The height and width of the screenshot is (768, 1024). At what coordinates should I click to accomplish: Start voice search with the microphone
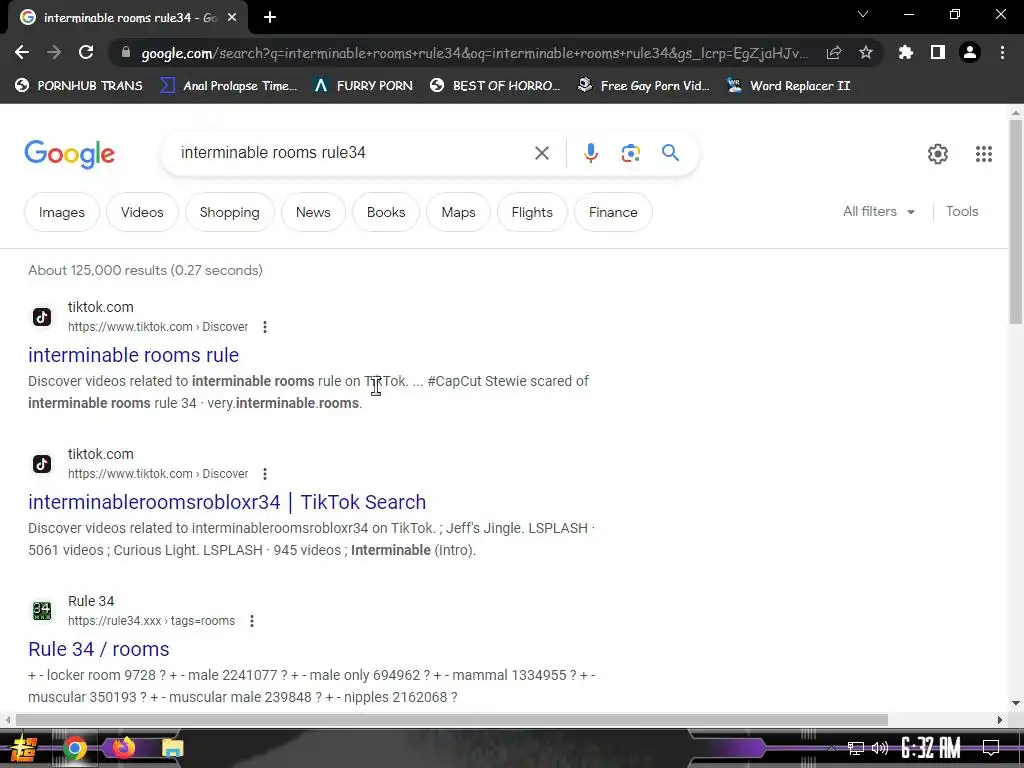590,153
